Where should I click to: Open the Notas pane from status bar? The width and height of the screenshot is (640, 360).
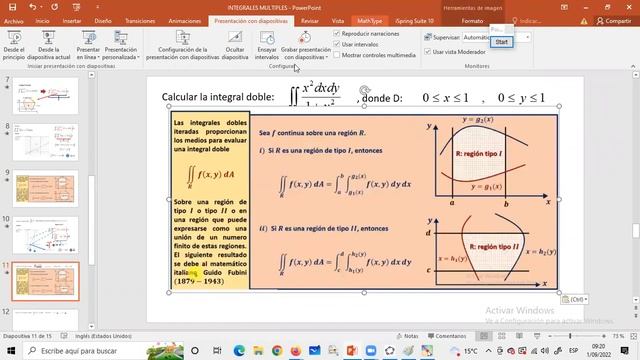(x=407, y=336)
